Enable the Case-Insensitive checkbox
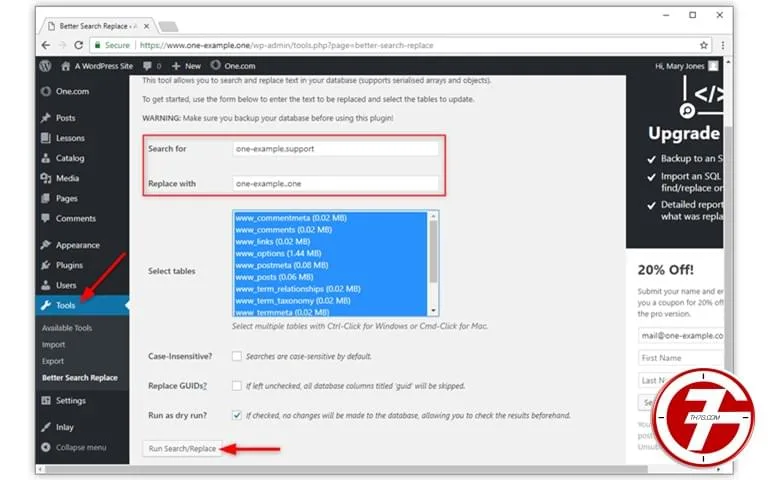The height and width of the screenshot is (480, 768). 237,356
